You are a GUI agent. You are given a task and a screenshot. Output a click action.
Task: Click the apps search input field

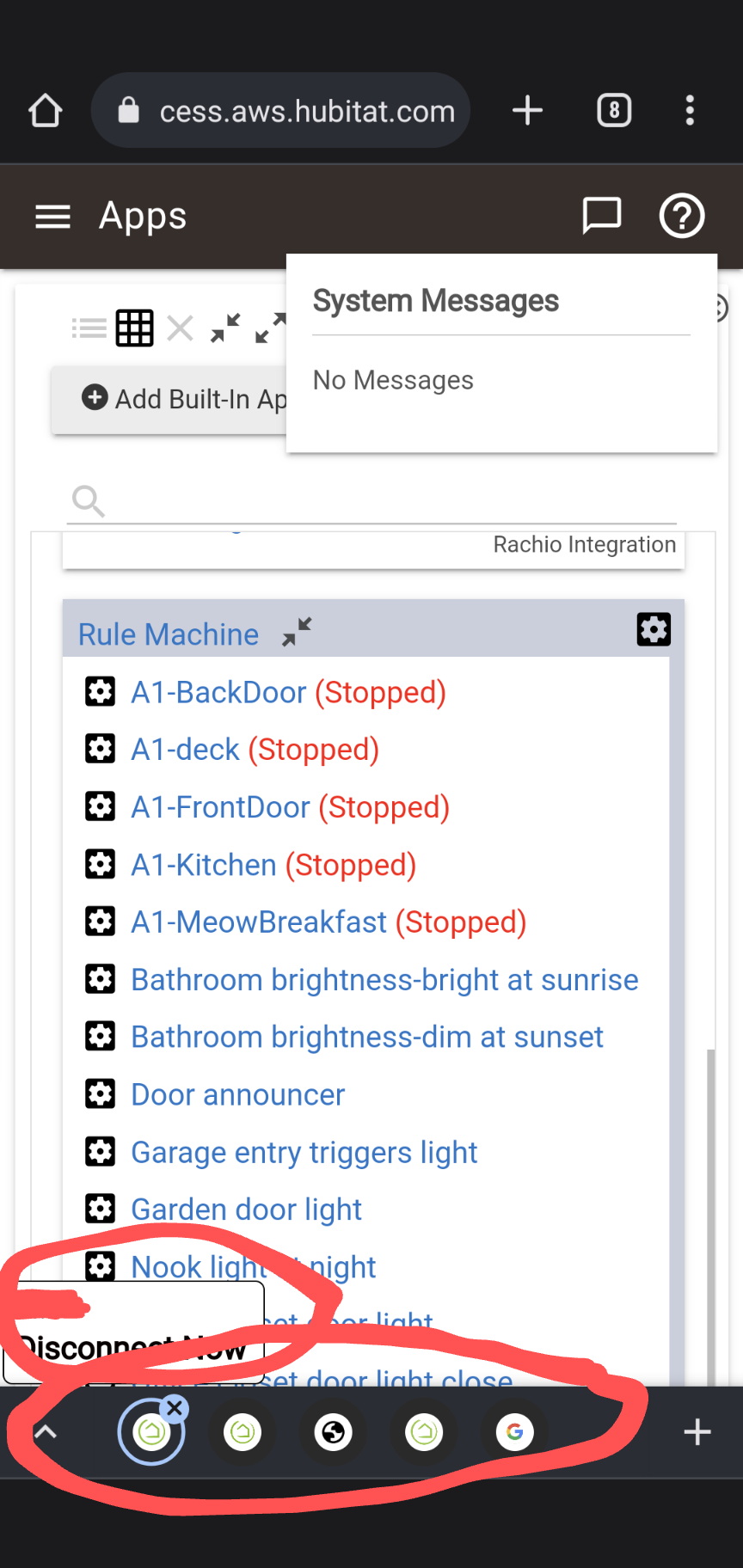click(x=372, y=500)
